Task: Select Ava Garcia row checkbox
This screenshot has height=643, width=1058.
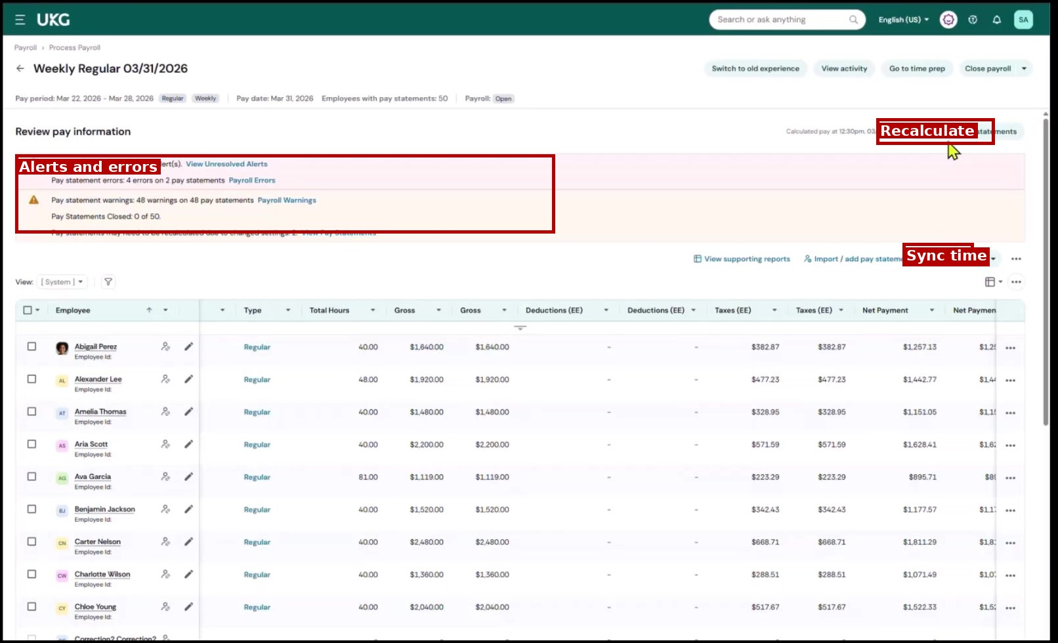Action: (32, 476)
